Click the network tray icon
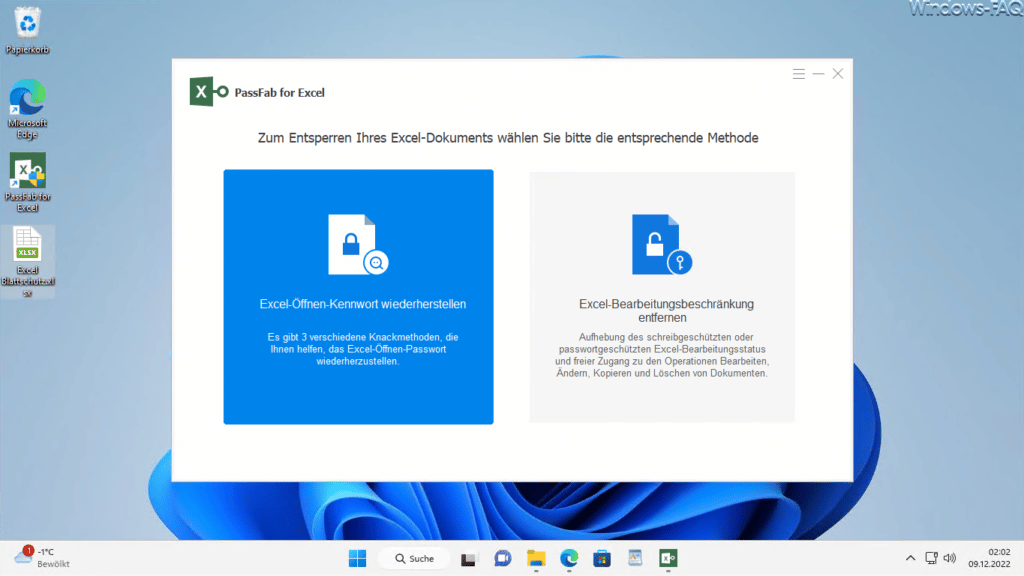1024x576 pixels. 931,558
